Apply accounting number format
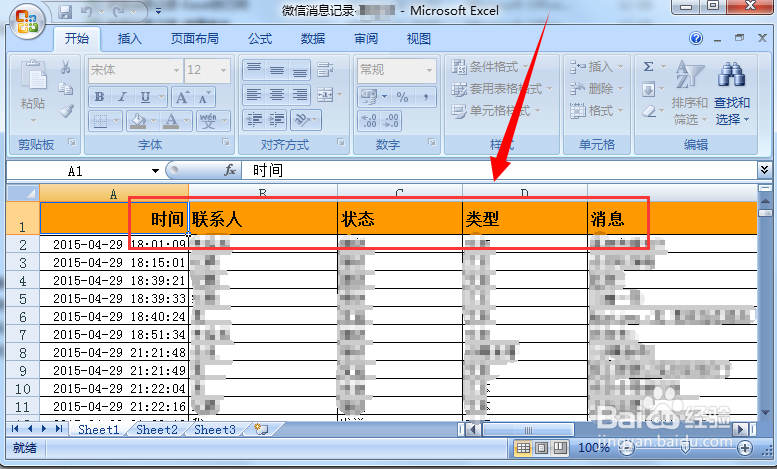The height and width of the screenshot is (469, 777). [x=369, y=97]
